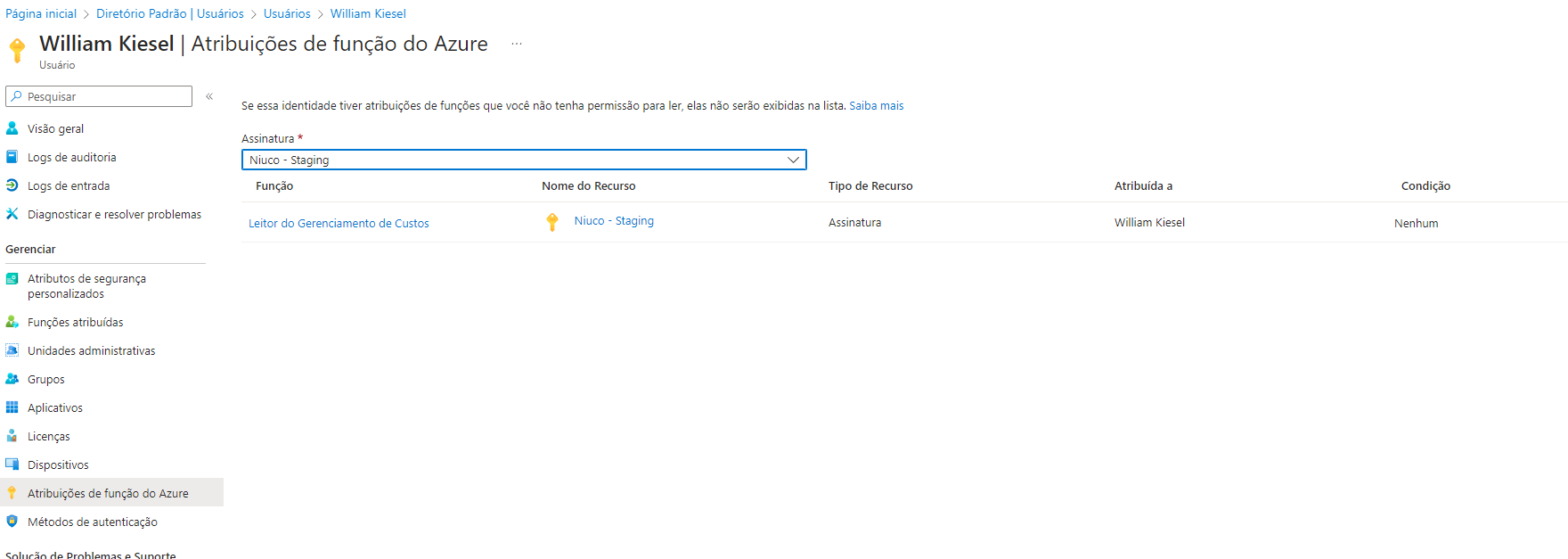Click the Atribuições de função key icon in sidebar
1568x559 pixels.
12,493
